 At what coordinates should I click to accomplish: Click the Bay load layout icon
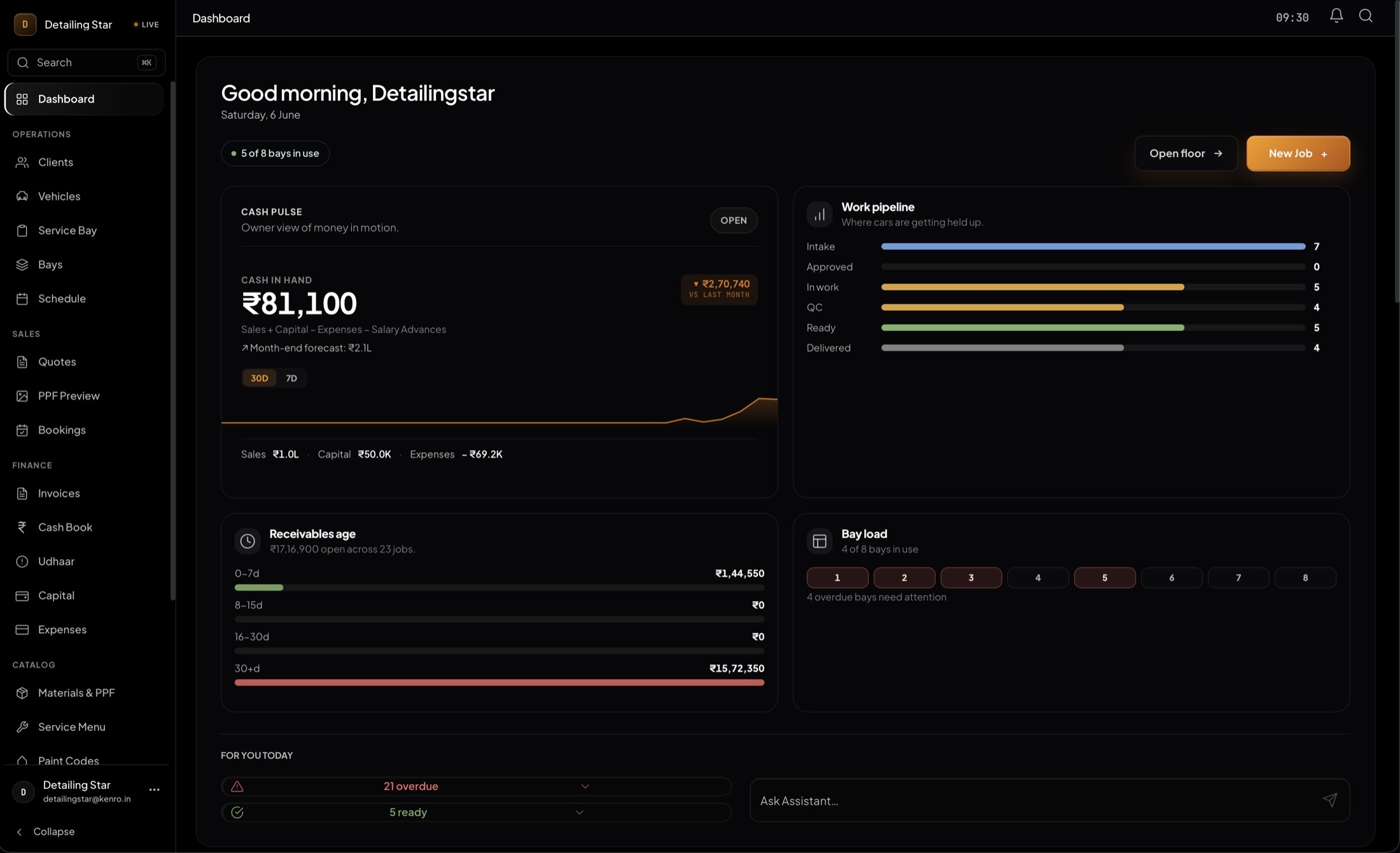[820, 541]
